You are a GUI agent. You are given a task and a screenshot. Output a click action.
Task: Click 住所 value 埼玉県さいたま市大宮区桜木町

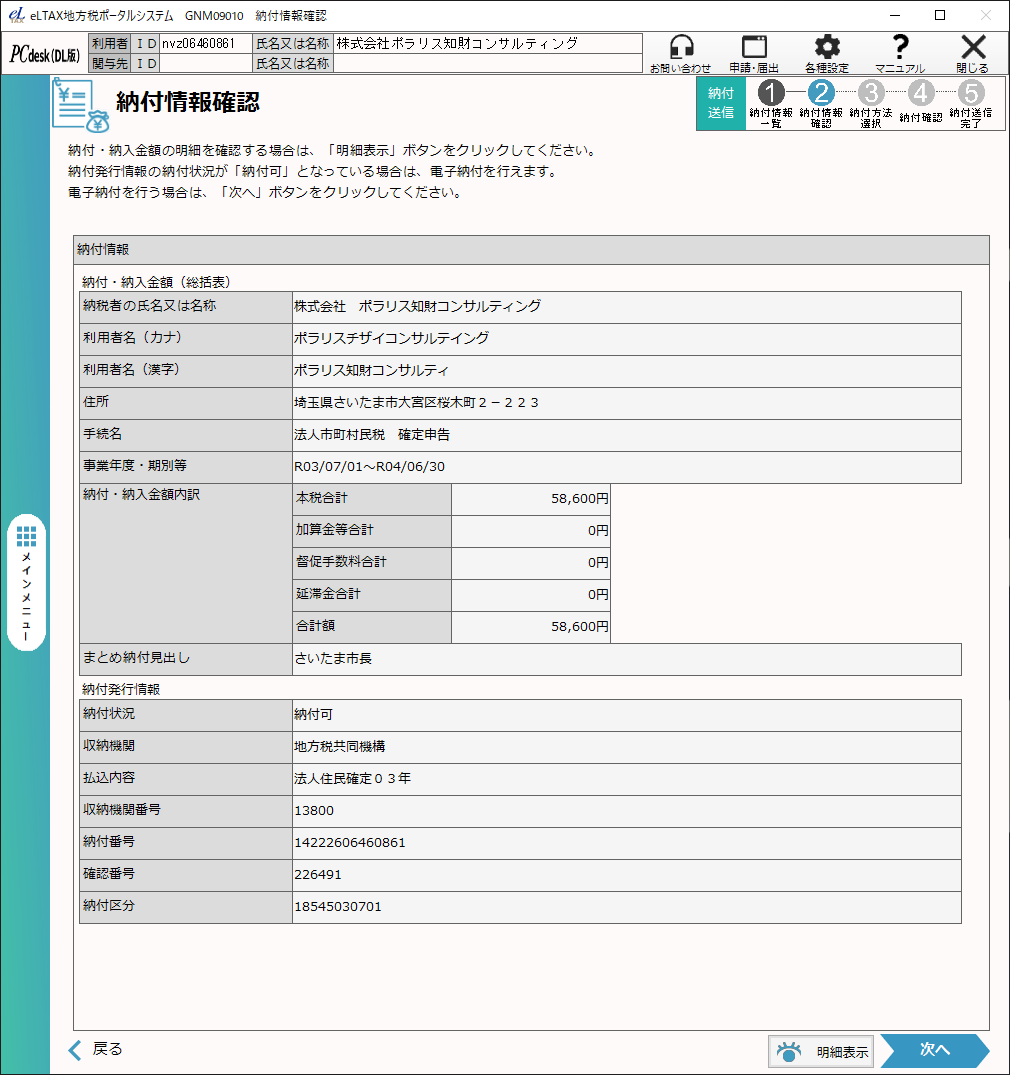tap(626, 402)
